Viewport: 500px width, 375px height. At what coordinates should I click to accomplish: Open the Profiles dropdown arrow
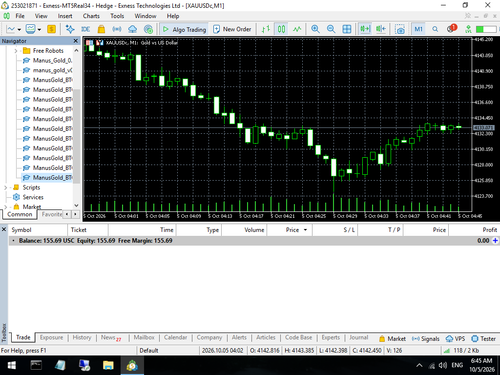pyautogui.click(x=39, y=30)
